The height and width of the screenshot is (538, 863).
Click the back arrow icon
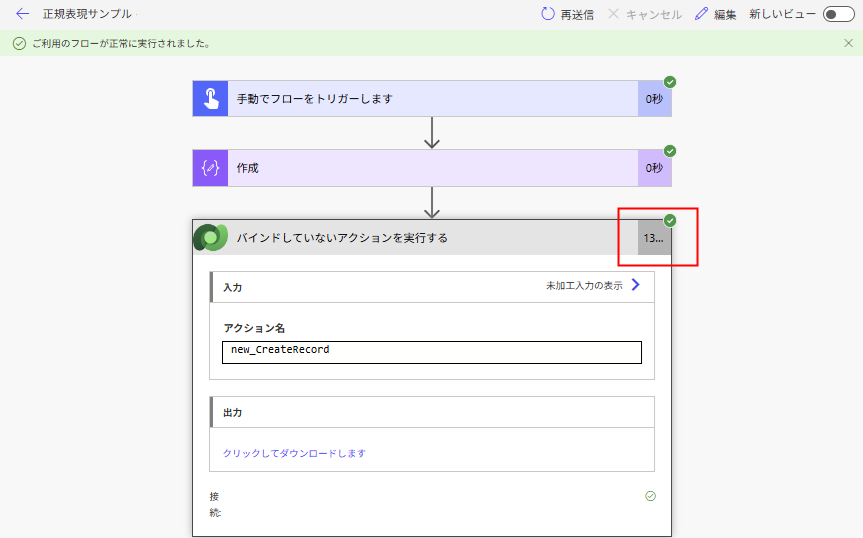point(22,14)
